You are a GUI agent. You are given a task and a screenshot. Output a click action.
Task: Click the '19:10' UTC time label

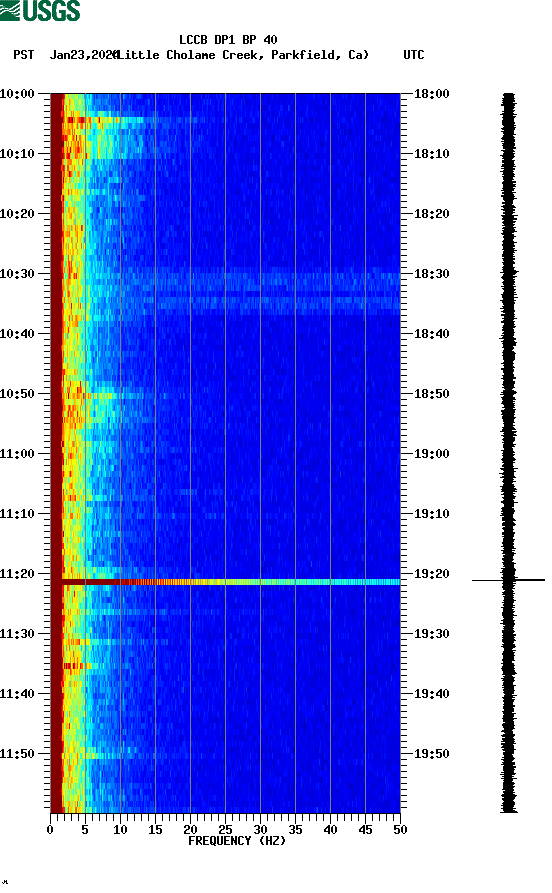coord(432,514)
